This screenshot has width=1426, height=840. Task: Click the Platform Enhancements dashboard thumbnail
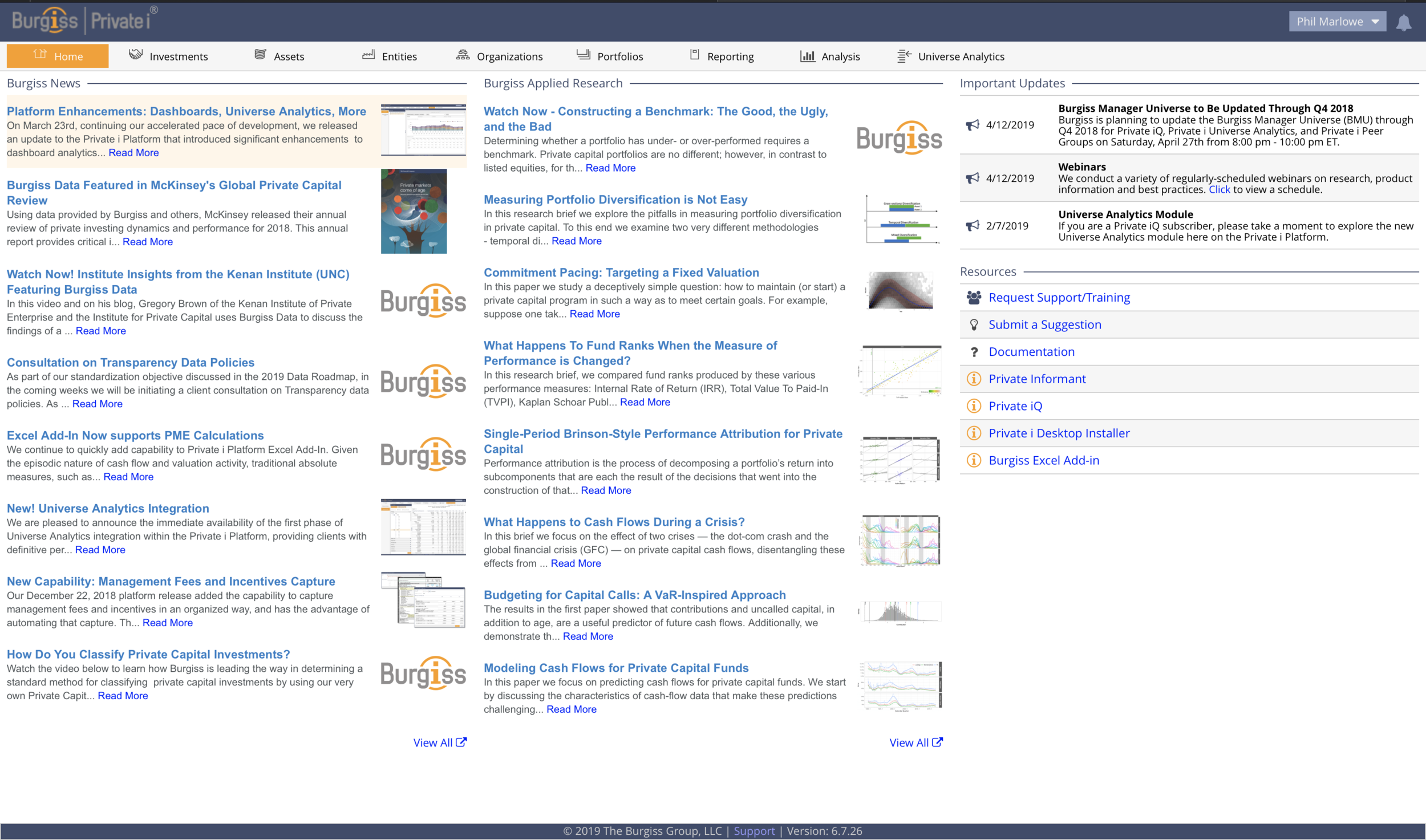click(423, 130)
